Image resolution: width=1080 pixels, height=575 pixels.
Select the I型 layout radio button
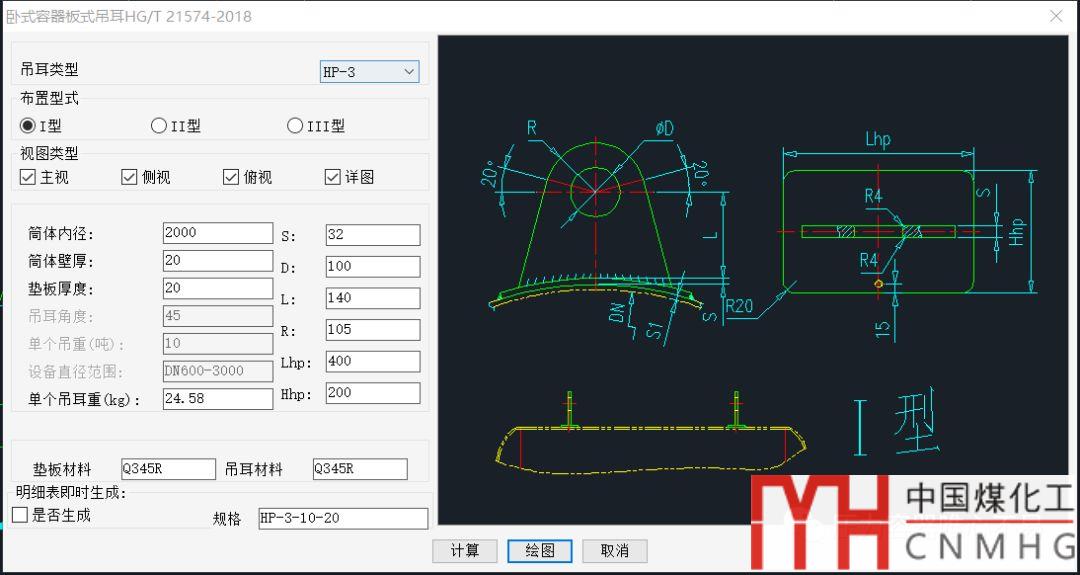point(28,126)
